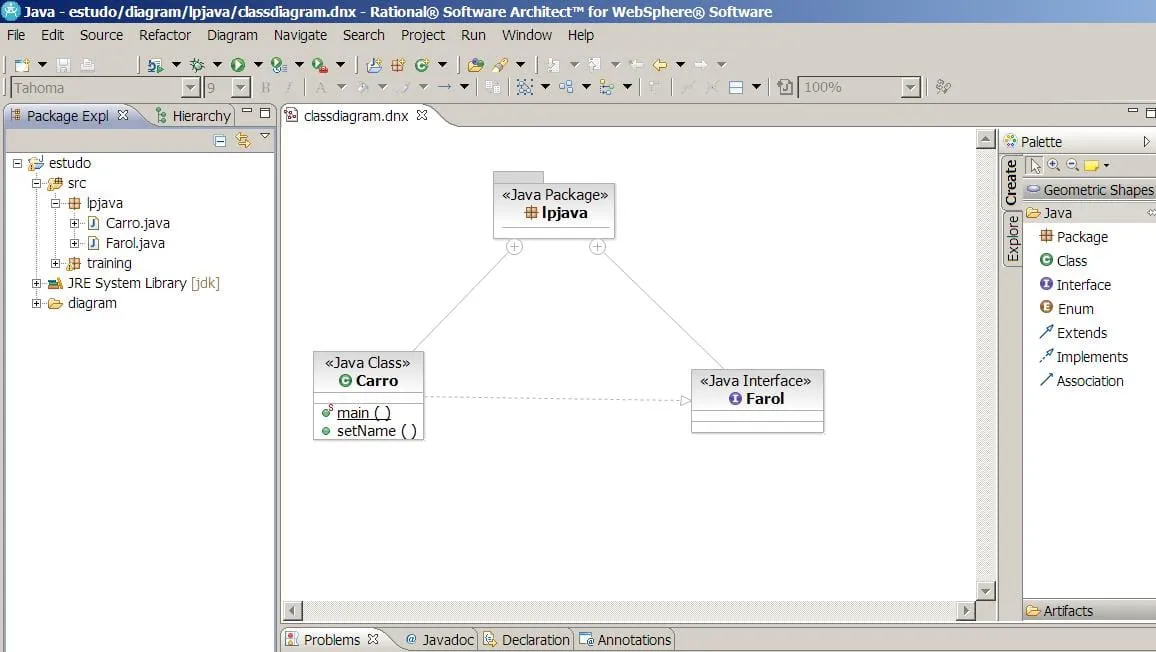Select the Zoom In tool in Palette
The width and height of the screenshot is (1156, 652).
(x=1054, y=165)
